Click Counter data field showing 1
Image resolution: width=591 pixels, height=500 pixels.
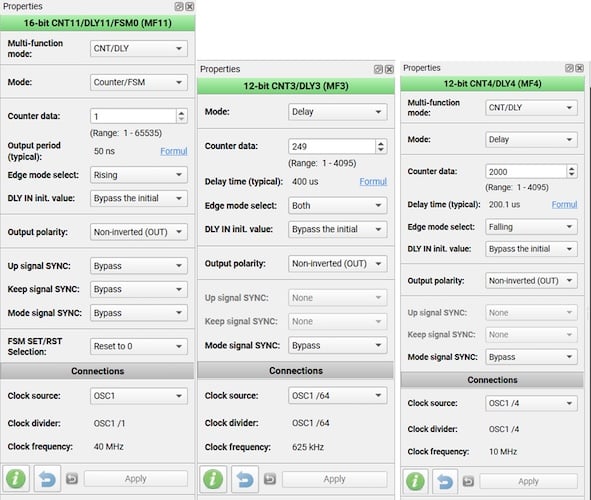point(133,116)
